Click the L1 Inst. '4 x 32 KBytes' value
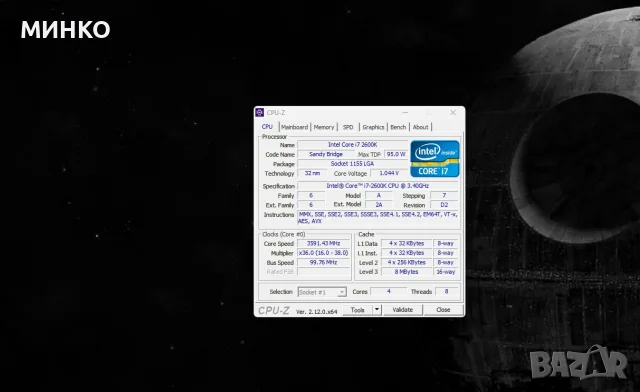The width and height of the screenshot is (640, 392). click(x=406, y=253)
